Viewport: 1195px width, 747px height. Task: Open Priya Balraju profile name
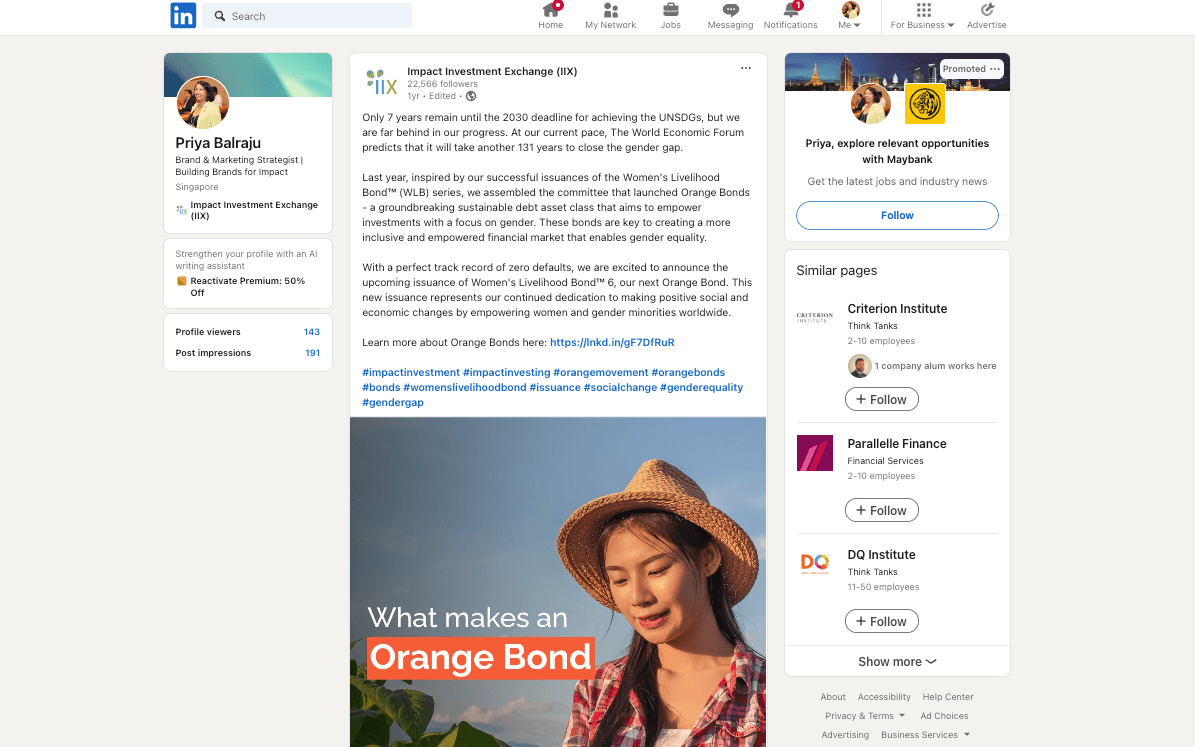[218, 143]
